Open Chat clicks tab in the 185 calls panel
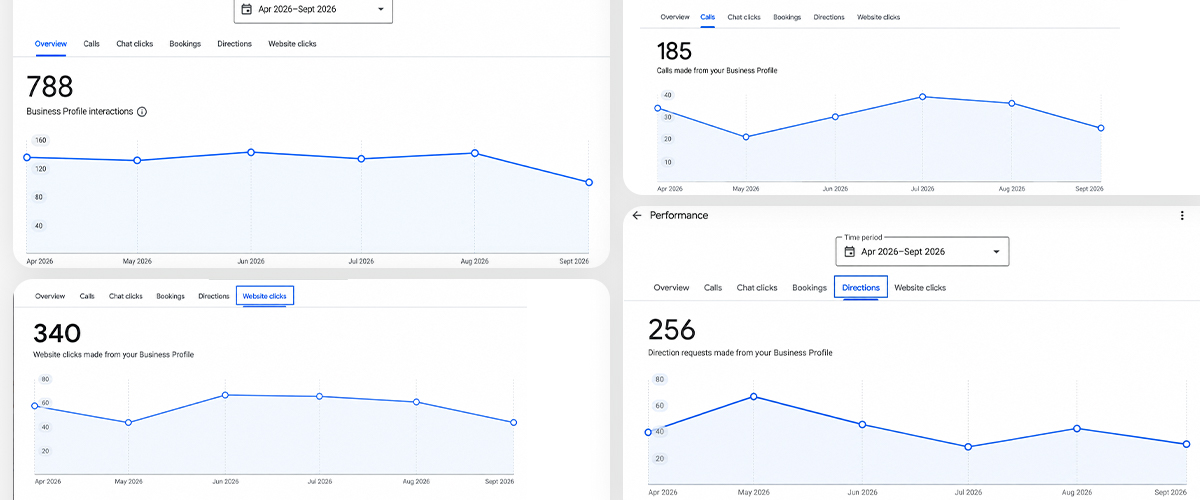 [744, 17]
